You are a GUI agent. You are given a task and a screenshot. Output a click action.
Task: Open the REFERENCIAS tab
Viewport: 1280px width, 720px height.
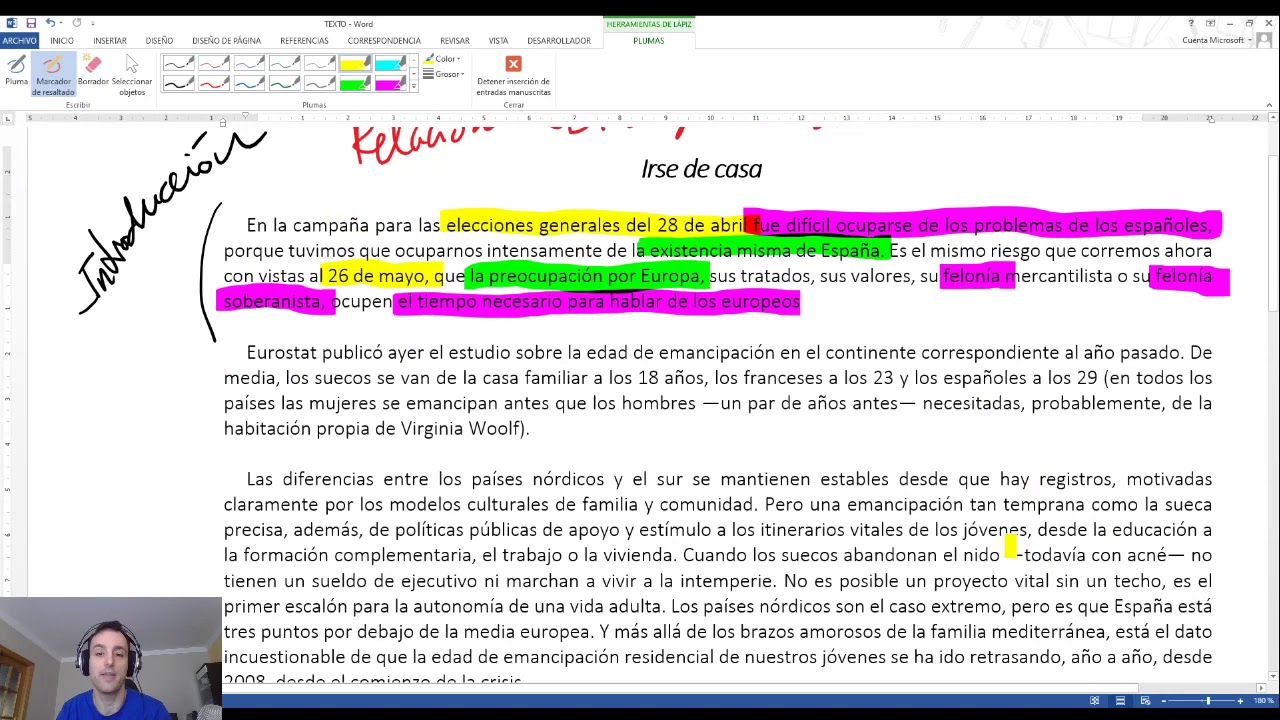304,40
